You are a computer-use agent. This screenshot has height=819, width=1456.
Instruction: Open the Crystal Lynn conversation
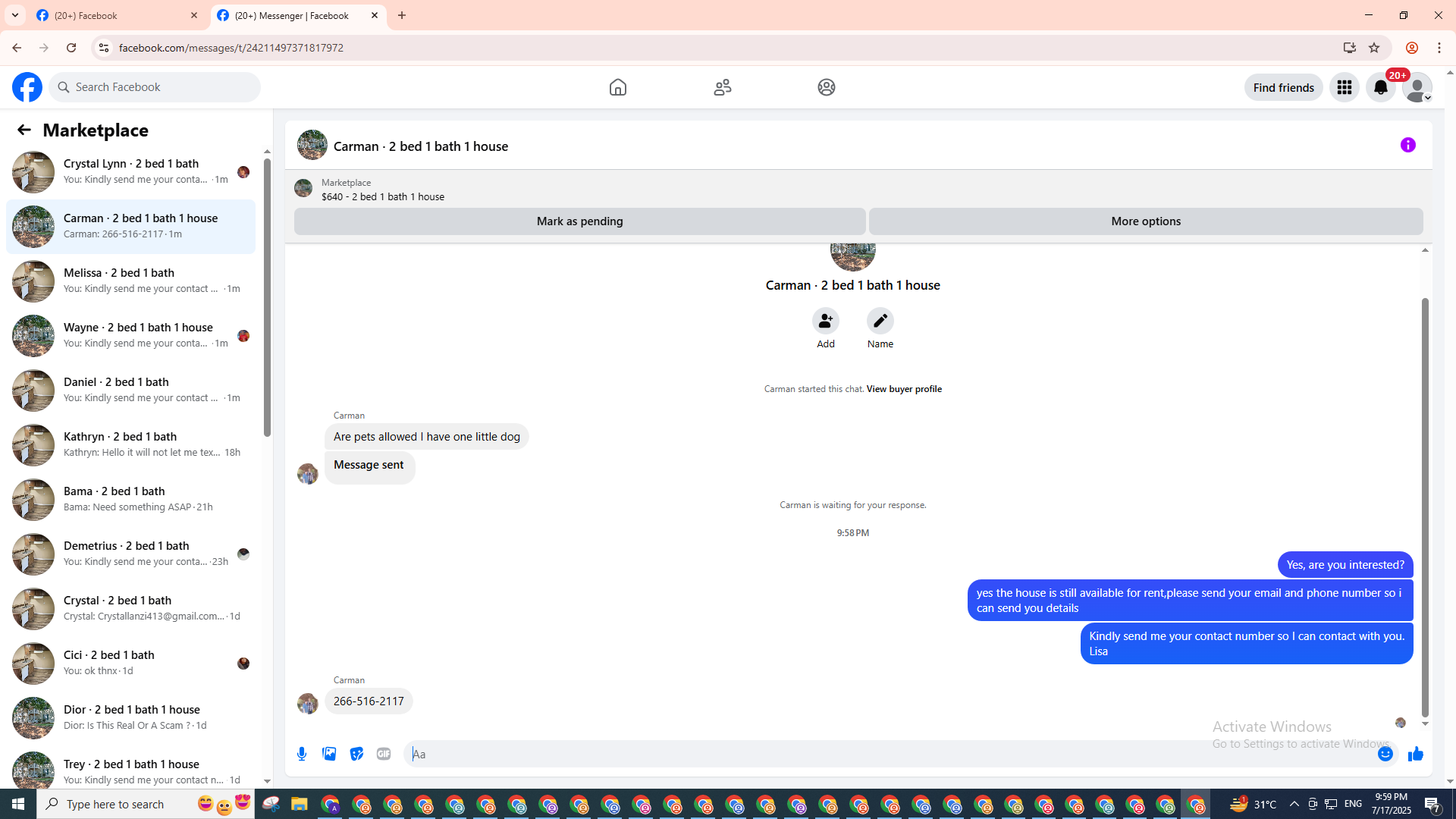click(x=131, y=172)
